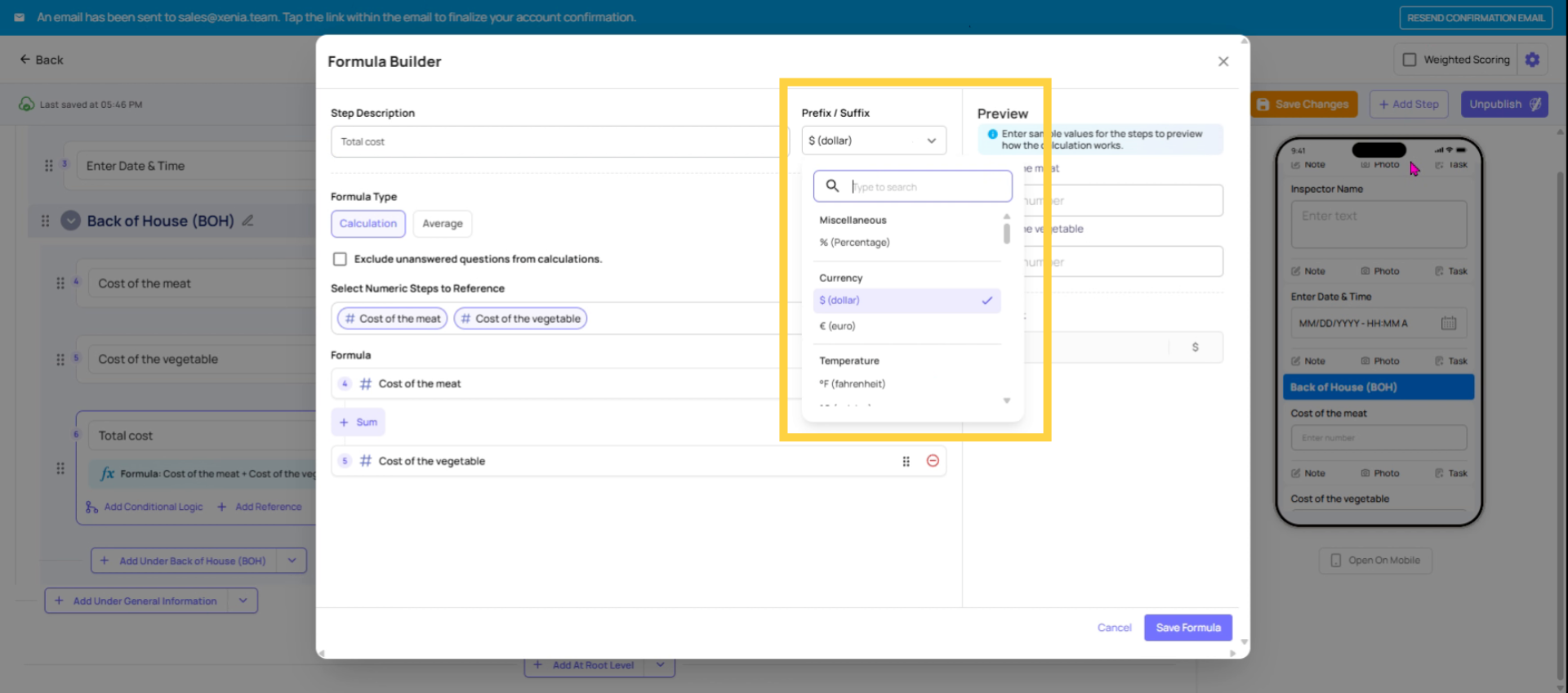Image resolution: width=1568 pixels, height=693 pixels.
Task: Click the Back of House (BOH) header in mobile preview
Action: click(1379, 387)
